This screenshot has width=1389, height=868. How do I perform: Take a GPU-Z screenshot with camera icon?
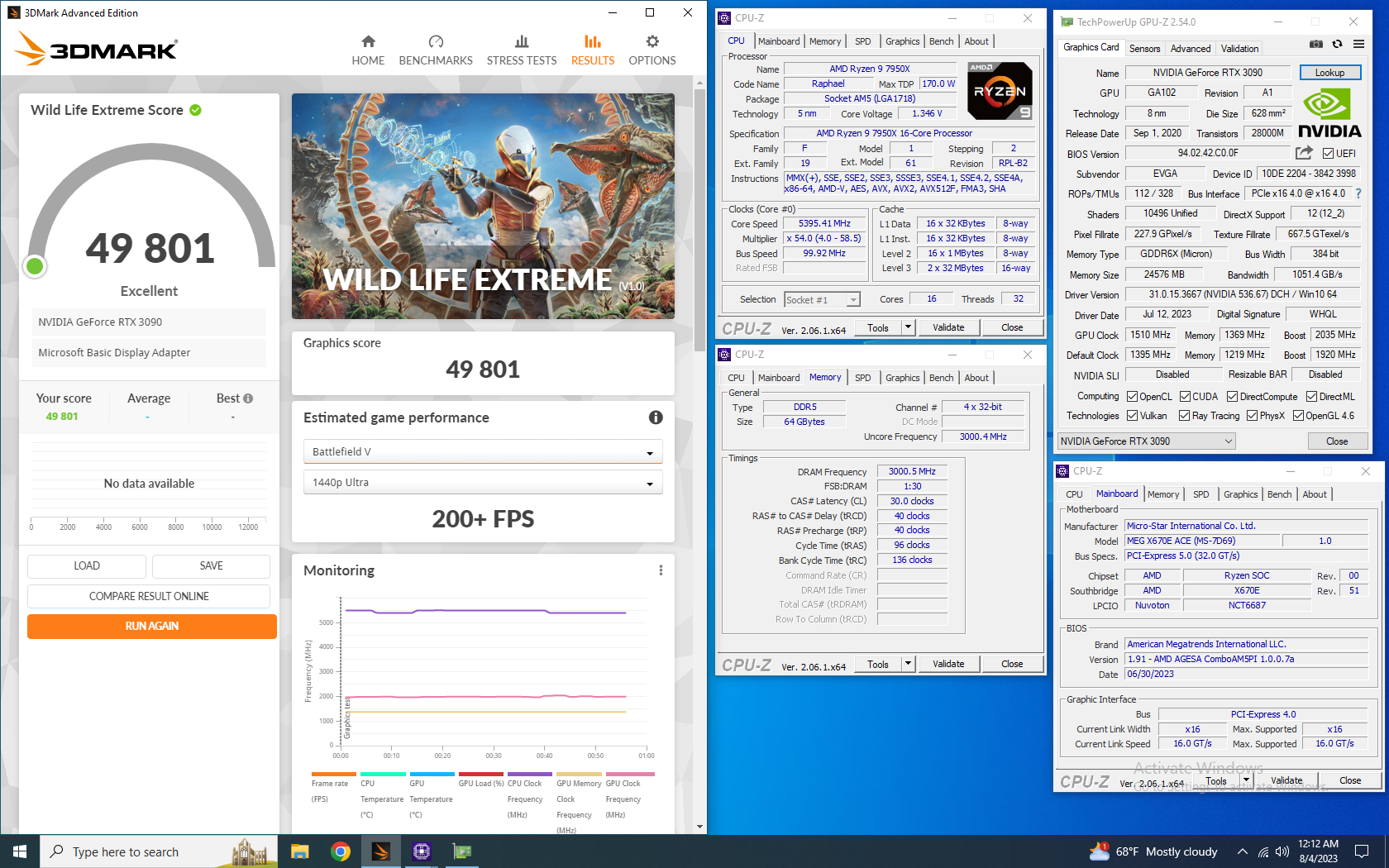click(x=1316, y=45)
